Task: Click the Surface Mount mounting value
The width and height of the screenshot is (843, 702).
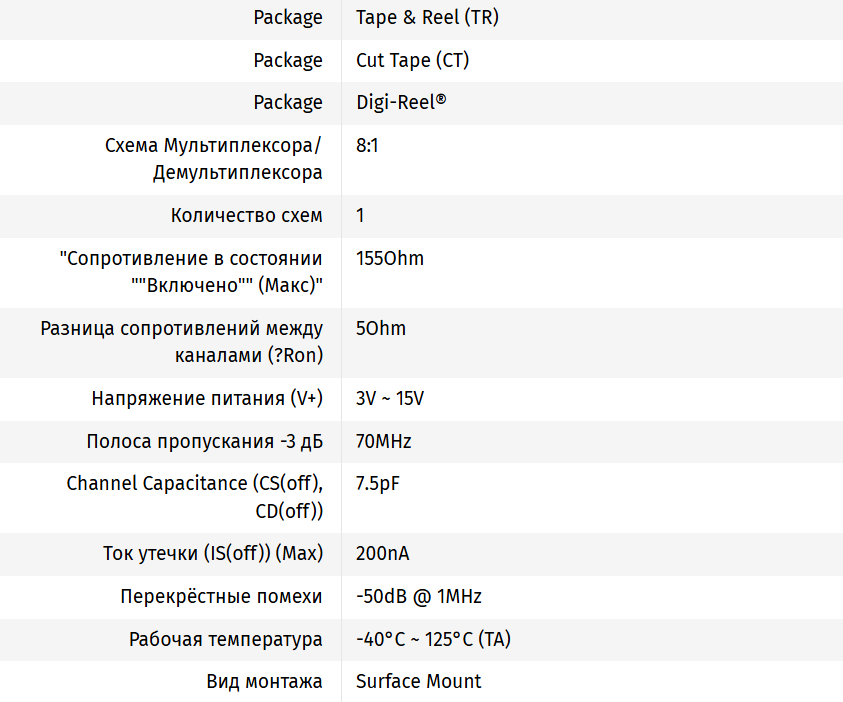Action: (418, 681)
